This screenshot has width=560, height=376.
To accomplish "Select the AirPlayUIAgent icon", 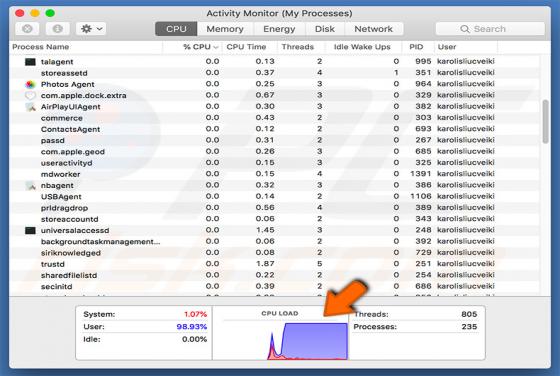I will coord(31,107).
